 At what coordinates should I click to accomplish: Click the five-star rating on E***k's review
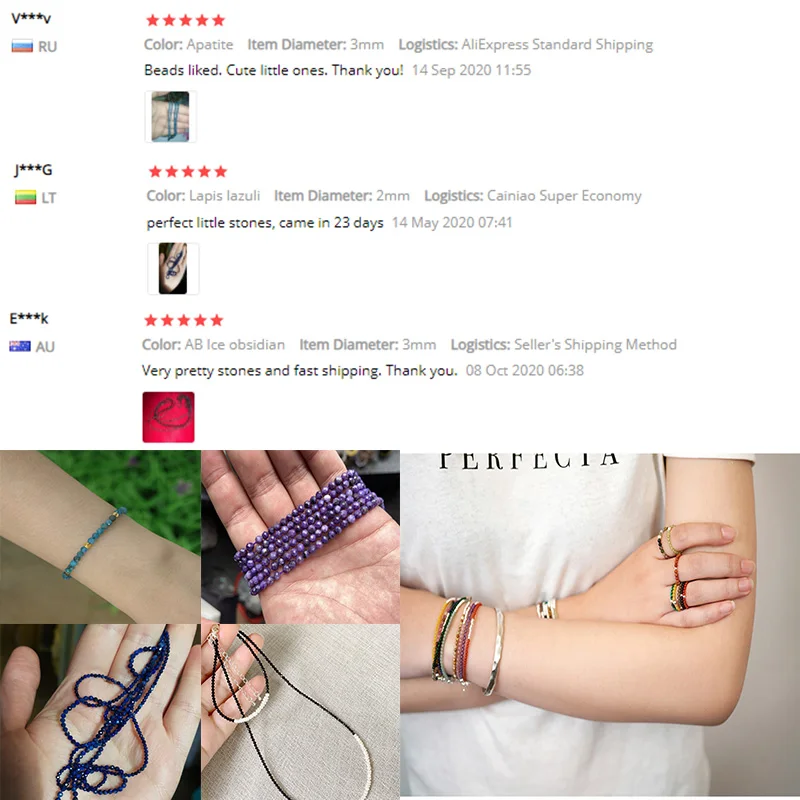click(184, 320)
